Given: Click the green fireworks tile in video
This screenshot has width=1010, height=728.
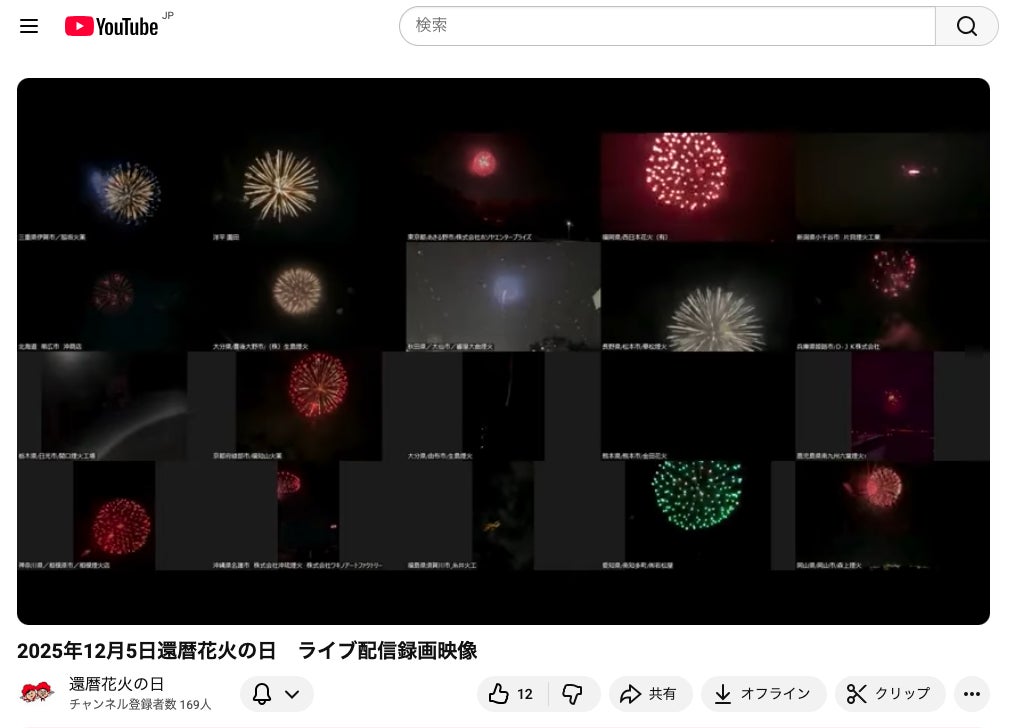Looking at the screenshot, I should [x=695, y=496].
